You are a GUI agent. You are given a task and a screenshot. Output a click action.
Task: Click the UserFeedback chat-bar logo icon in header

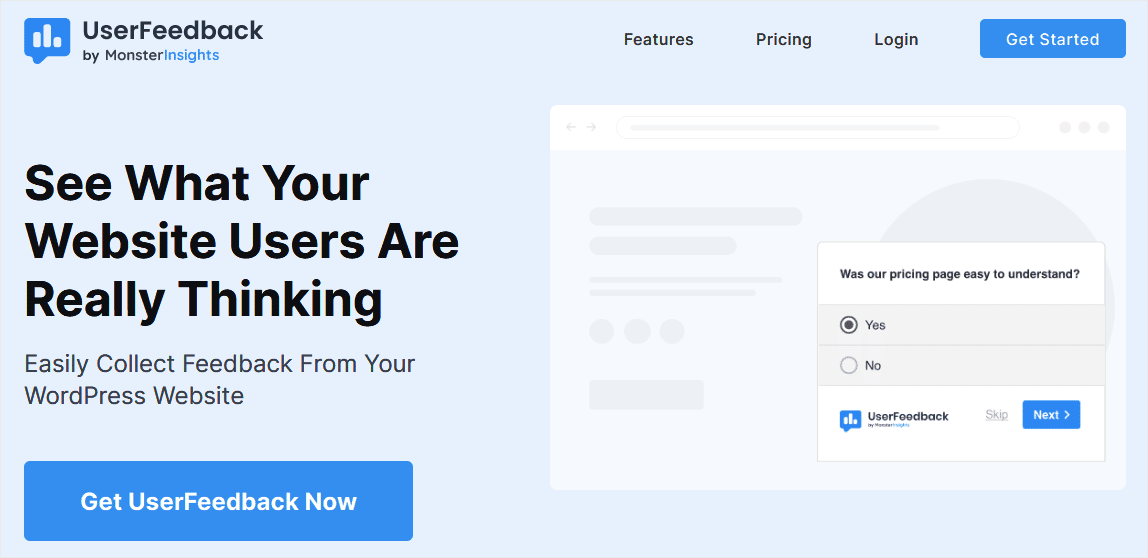point(47,40)
